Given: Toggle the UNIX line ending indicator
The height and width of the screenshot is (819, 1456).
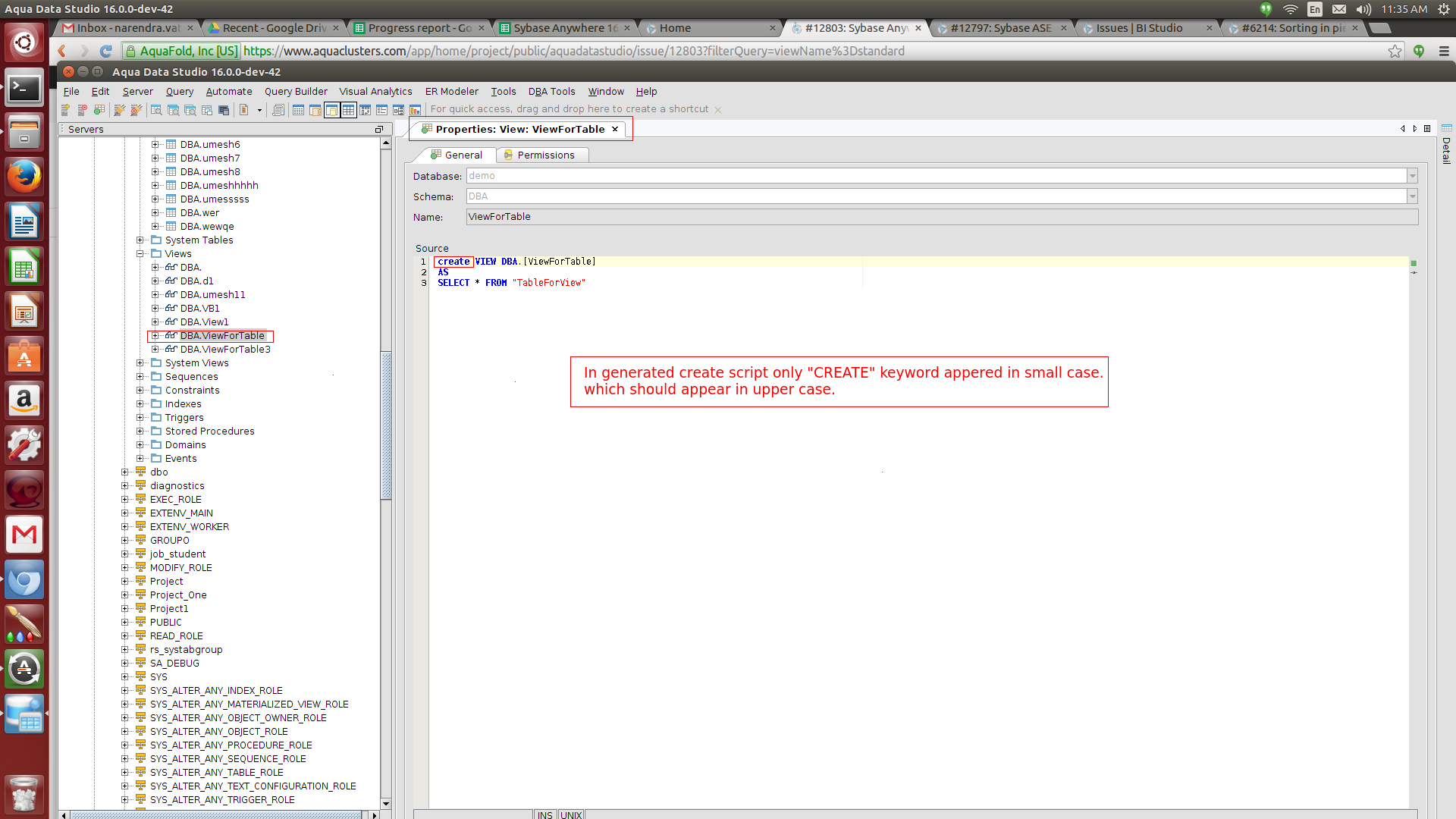Looking at the screenshot, I should [x=571, y=814].
